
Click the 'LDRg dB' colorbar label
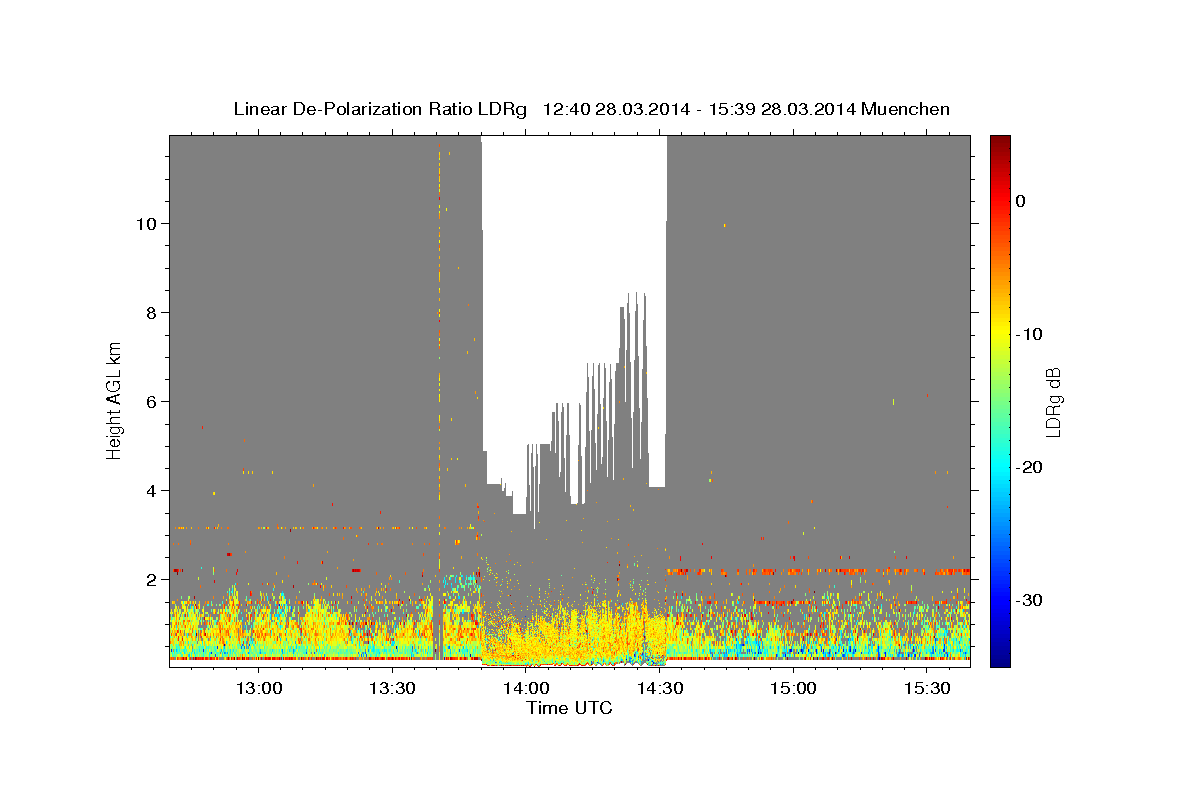pyautogui.click(x=1052, y=402)
